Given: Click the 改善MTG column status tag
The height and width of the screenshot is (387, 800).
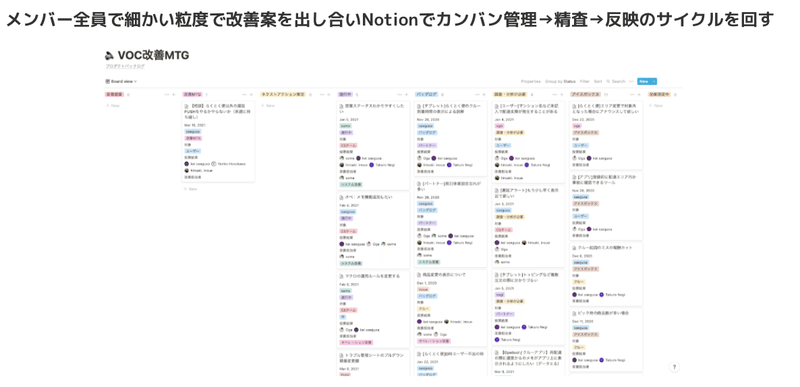Looking at the screenshot, I should [x=193, y=95].
